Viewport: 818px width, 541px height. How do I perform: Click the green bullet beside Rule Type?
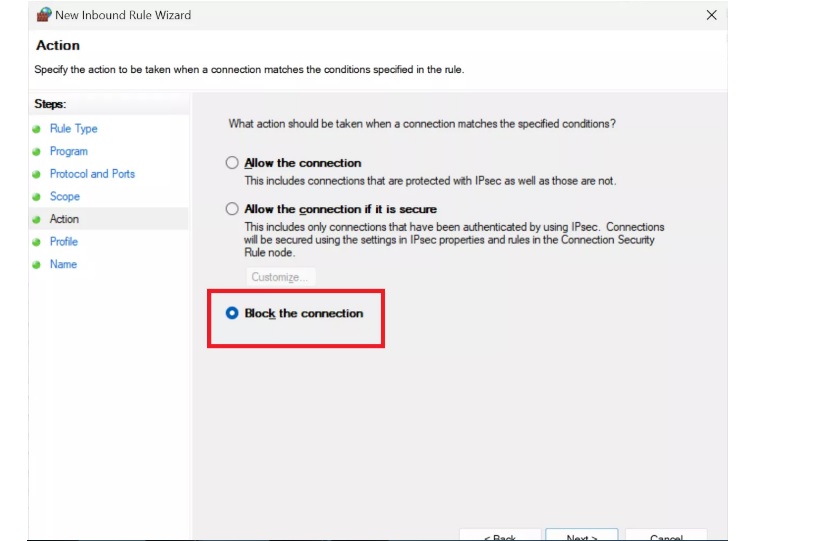tap(36, 129)
